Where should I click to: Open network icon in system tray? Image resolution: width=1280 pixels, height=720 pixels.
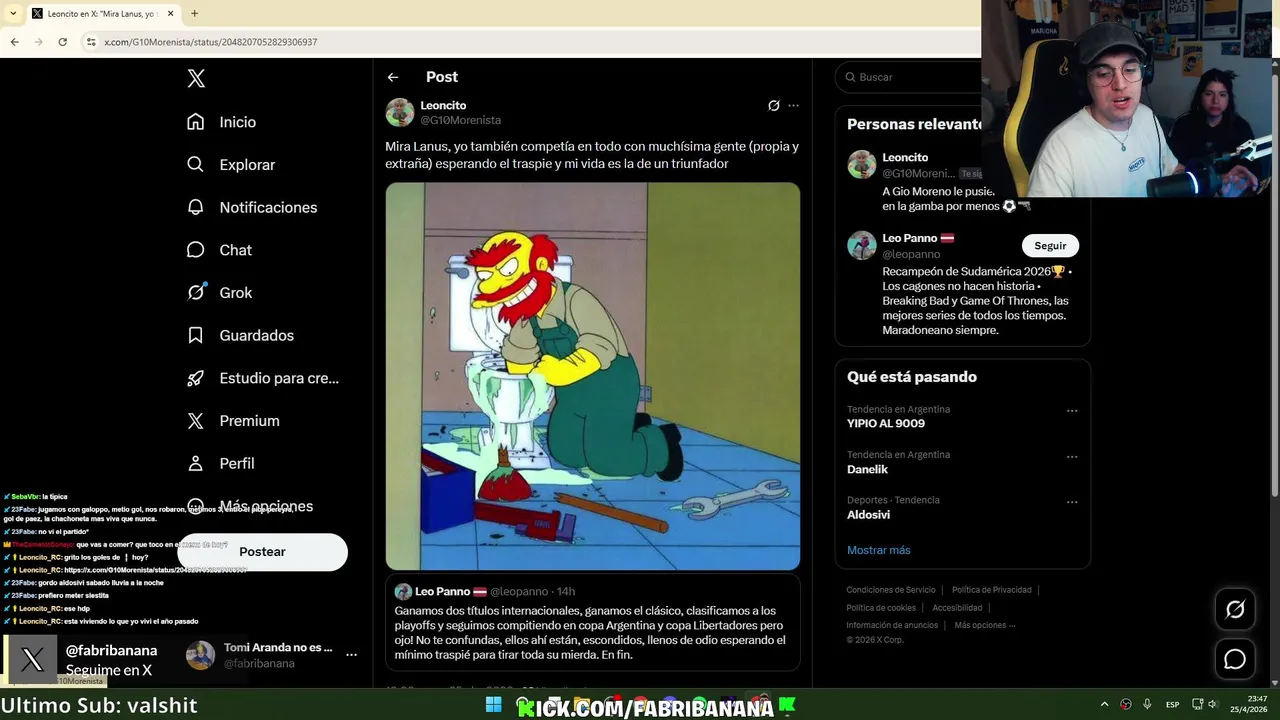(1197, 705)
